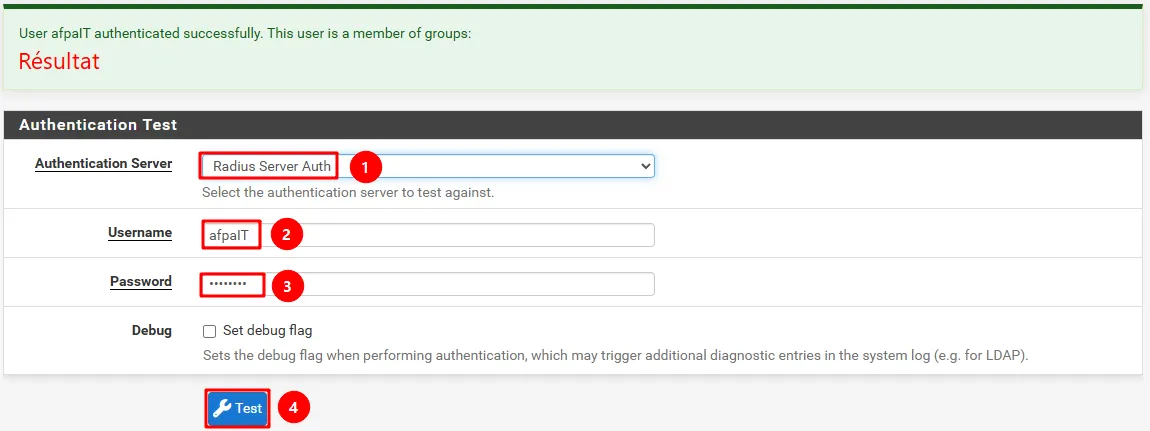Click the Authentication Server label
1150x431 pixels.
(103, 163)
